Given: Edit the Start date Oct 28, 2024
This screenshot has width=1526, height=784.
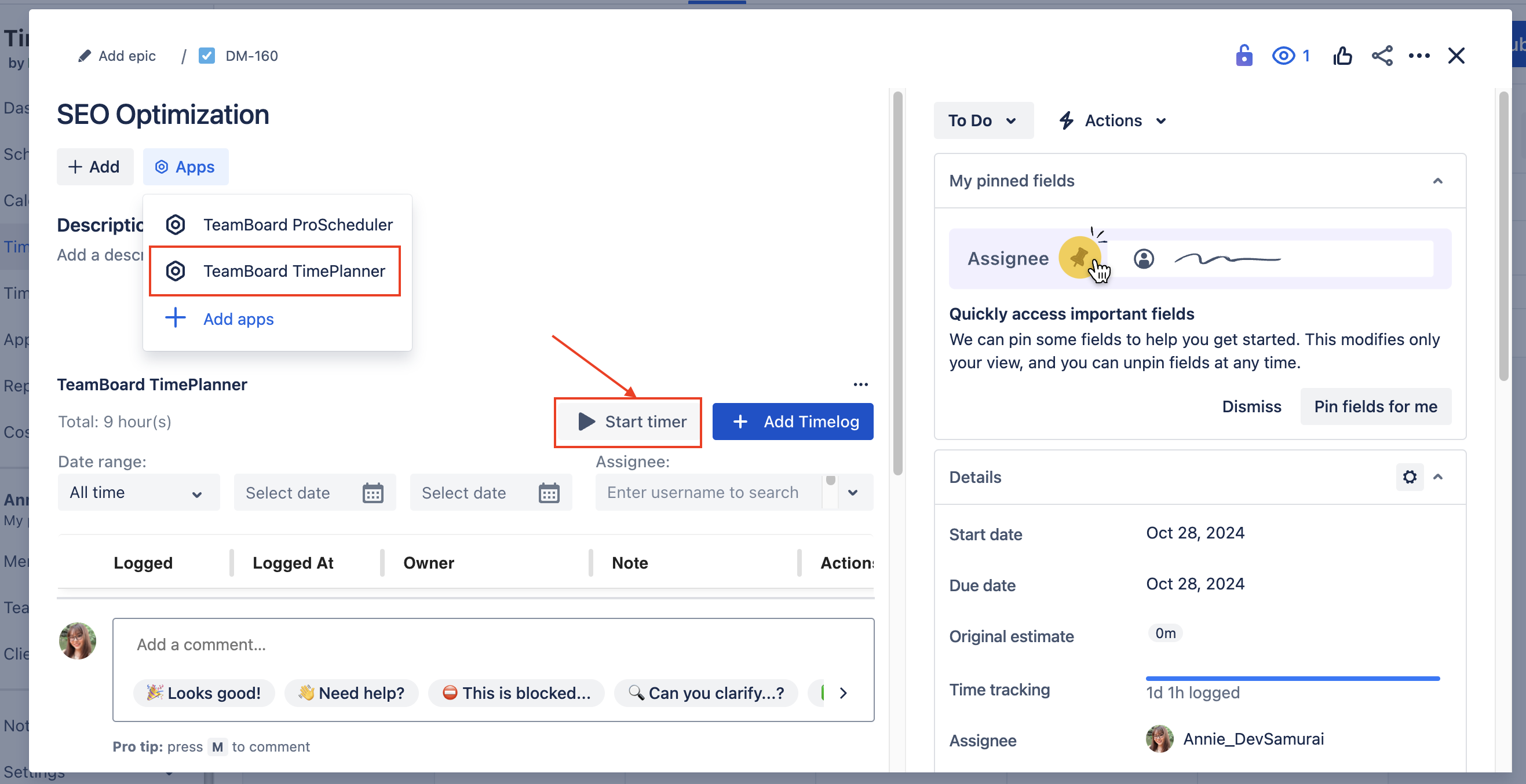Looking at the screenshot, I should 1195,533.
